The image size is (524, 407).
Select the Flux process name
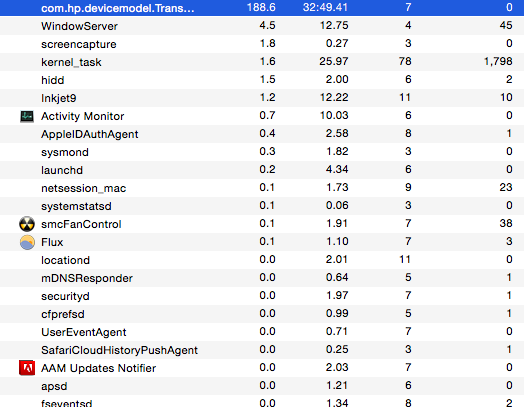point(52,242)
